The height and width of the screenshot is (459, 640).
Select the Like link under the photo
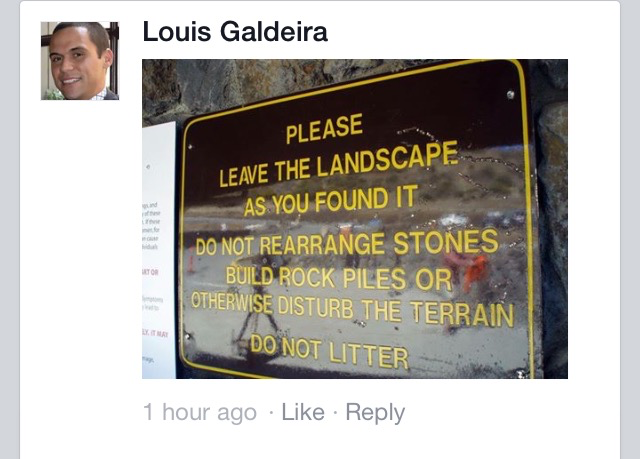coord(303,412)
